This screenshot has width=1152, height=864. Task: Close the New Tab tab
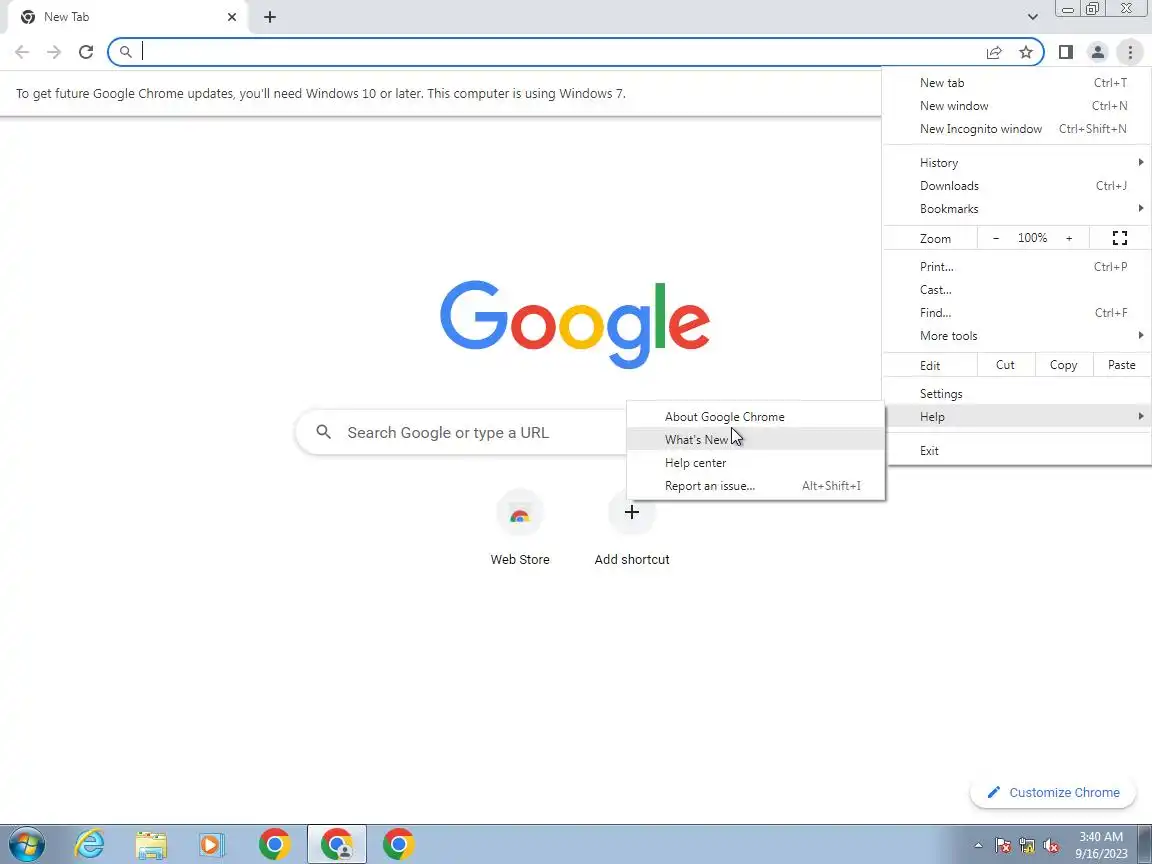click(x=232, y=17)
